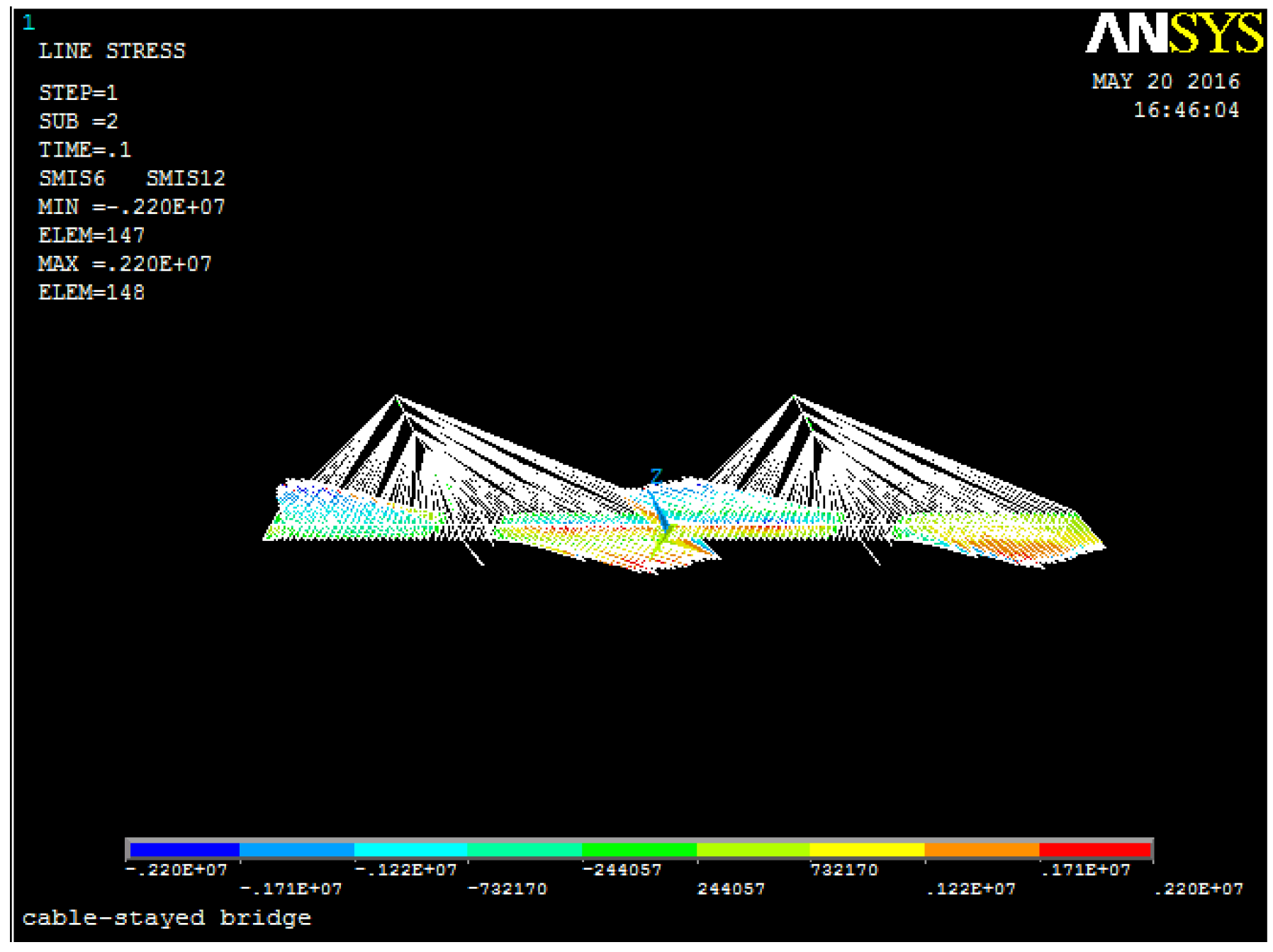This screenshot has width=1273, height=952.
Task: Click the right bridge tower apex
Action: [794, 396]
